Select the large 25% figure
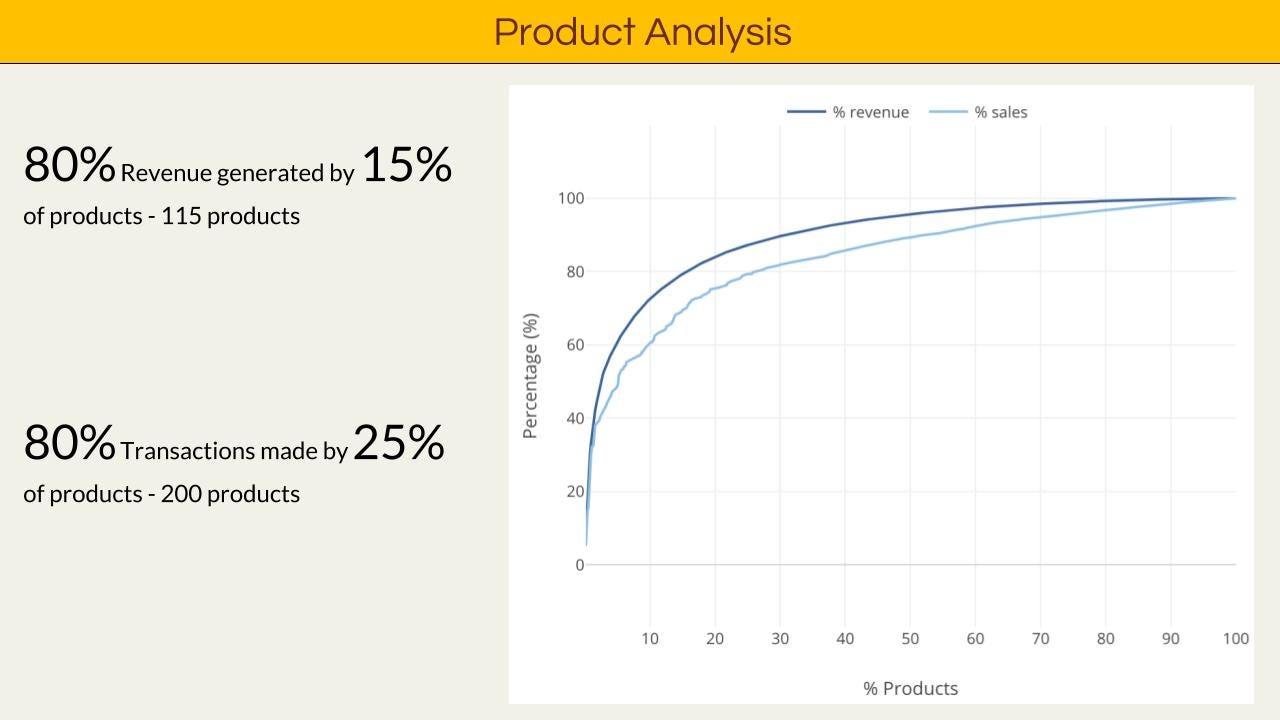1280x720 pixels. (x=398, y=442)
